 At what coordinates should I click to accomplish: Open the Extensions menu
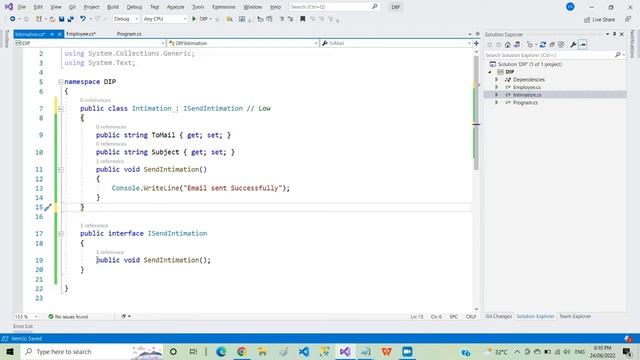pos(224,7)
